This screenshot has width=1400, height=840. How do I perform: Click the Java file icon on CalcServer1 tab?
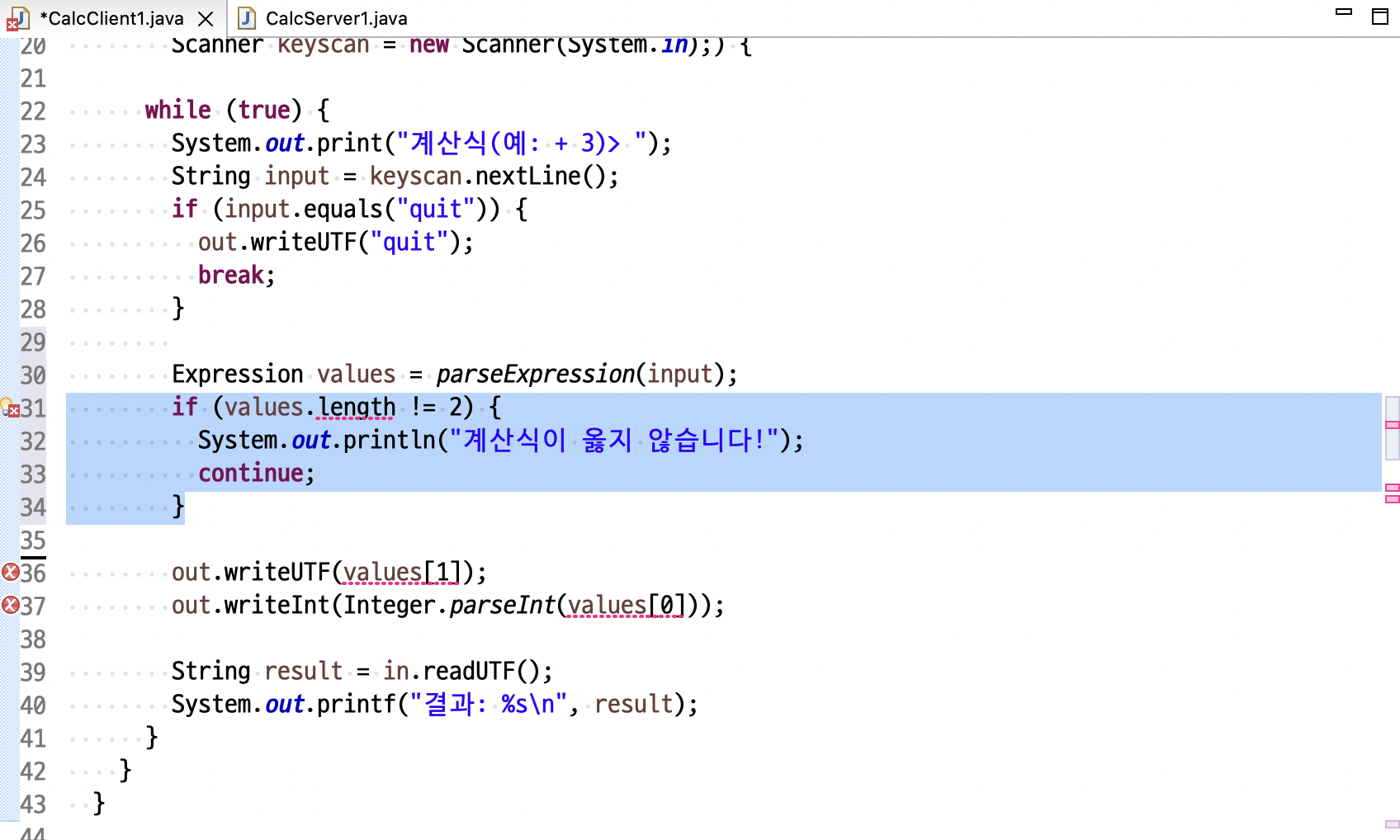click(x=246, y=17)
